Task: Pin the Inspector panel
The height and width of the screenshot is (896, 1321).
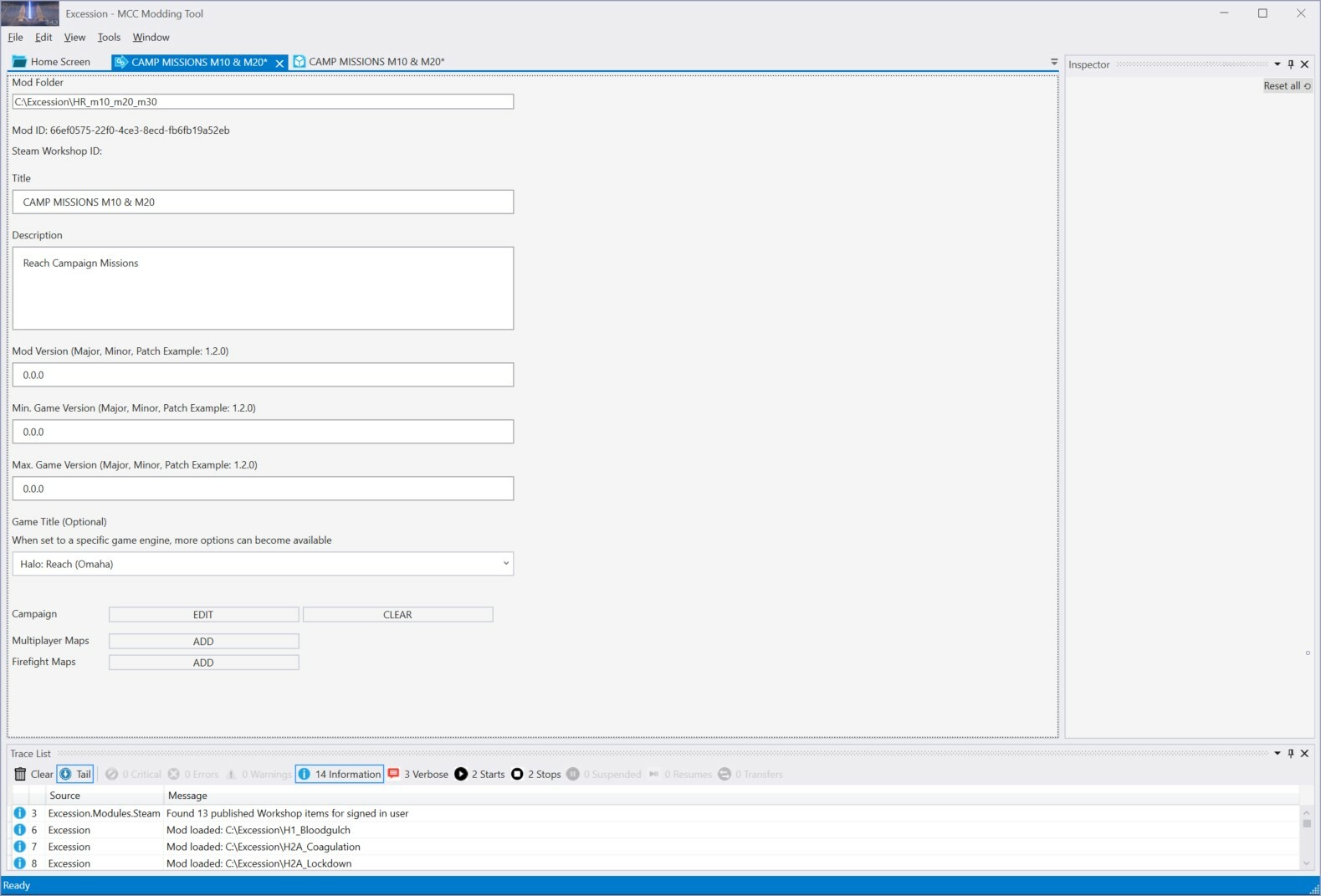Action: [1291, 64]
